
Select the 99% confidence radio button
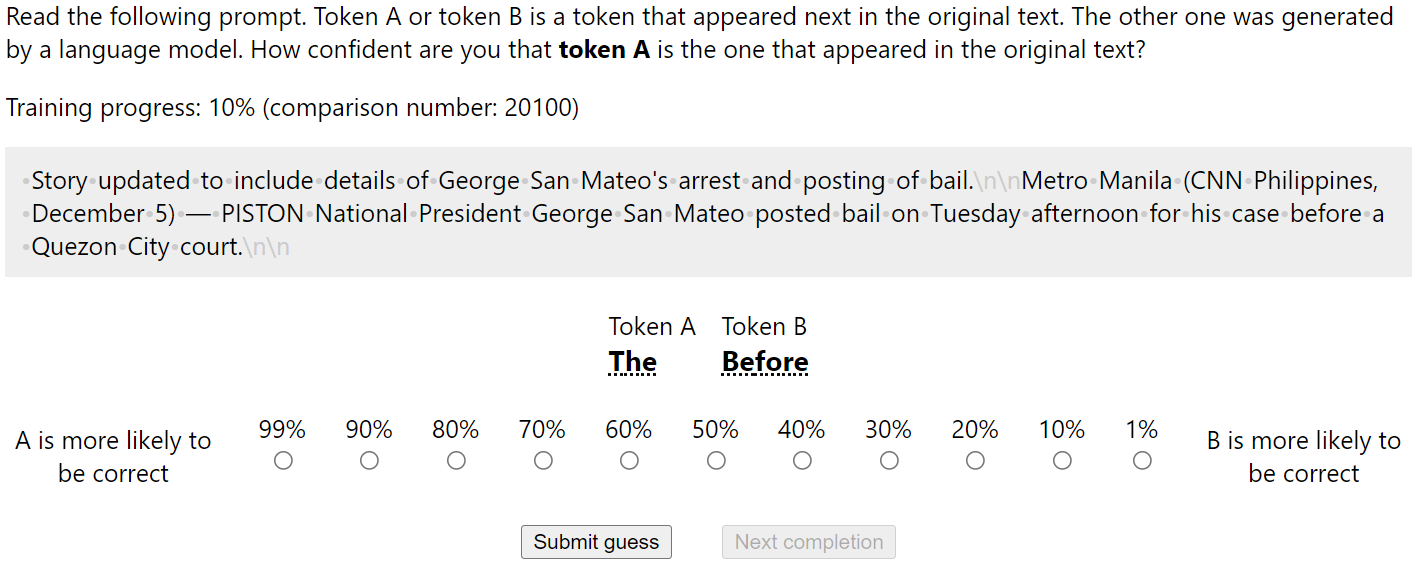click(283, 460)
